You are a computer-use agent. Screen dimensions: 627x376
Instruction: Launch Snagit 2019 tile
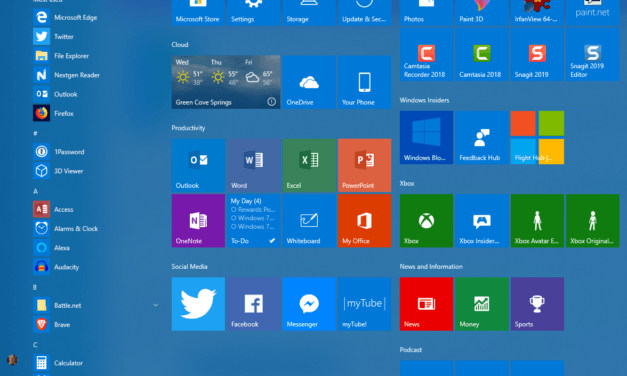[537, 54]
